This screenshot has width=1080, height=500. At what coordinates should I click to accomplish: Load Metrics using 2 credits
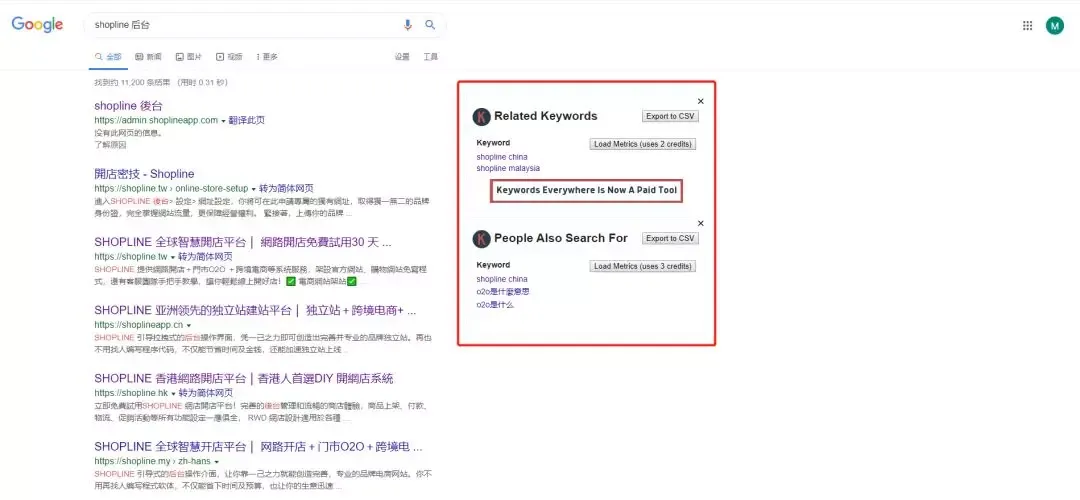[x=643, y=144]
